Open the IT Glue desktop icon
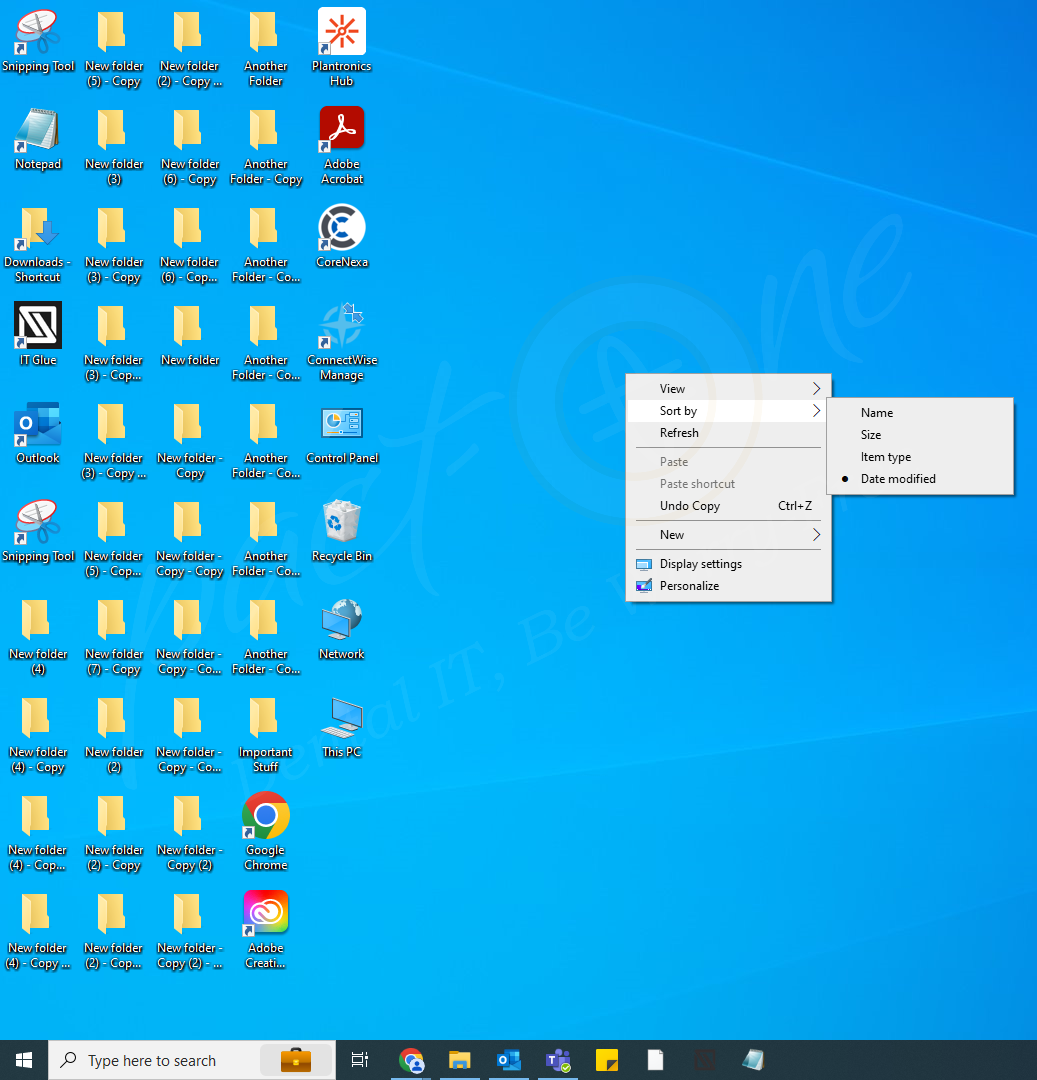The width and height of the screenshot is (1037, 1080). point(37,325)
